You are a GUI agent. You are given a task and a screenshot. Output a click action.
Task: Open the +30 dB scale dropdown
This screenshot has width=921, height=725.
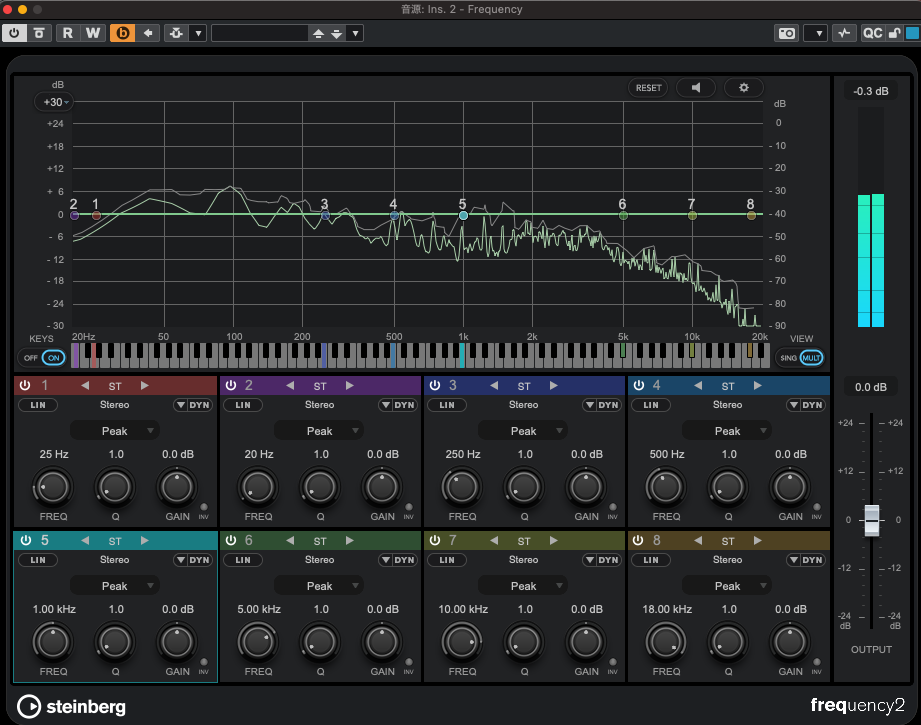point(53,102)
